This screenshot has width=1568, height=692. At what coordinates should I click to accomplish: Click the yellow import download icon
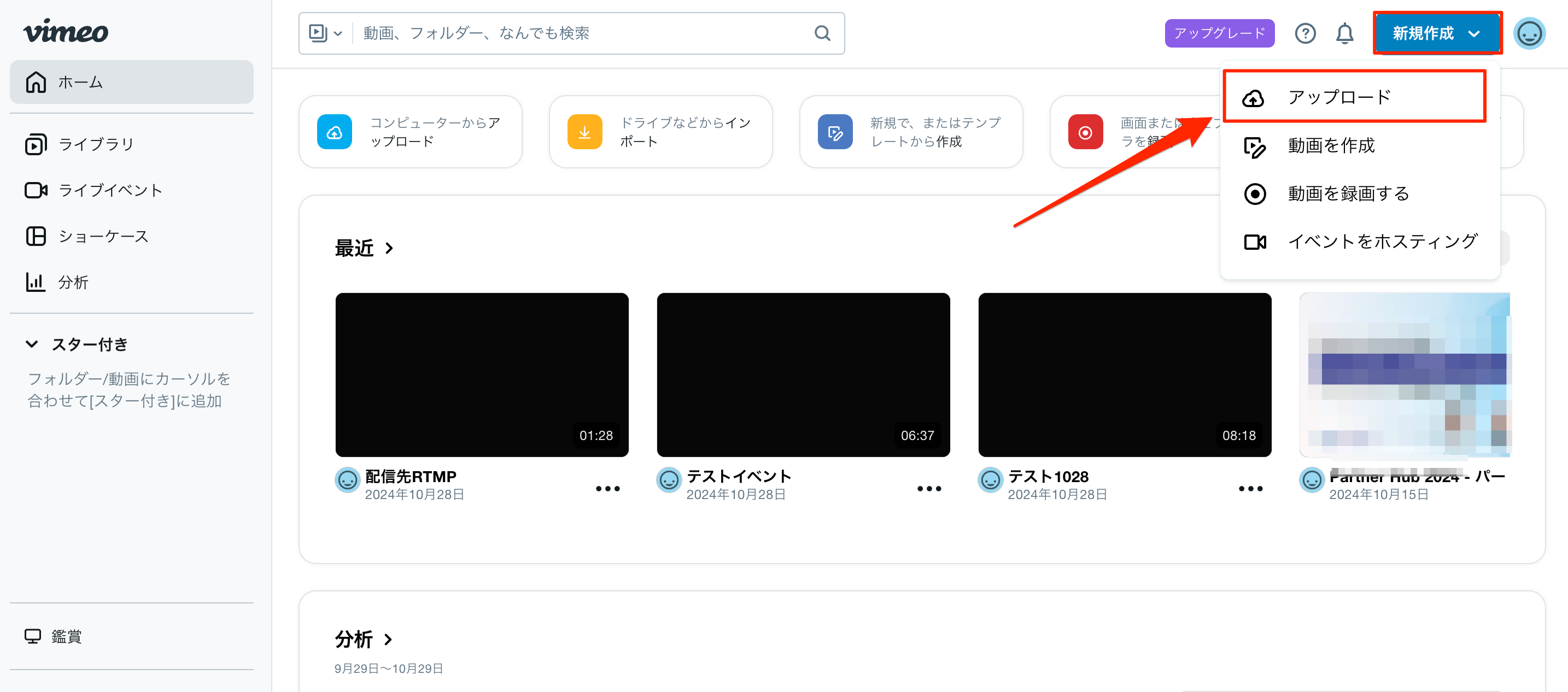pyautogui.click(x=584, y=132)
